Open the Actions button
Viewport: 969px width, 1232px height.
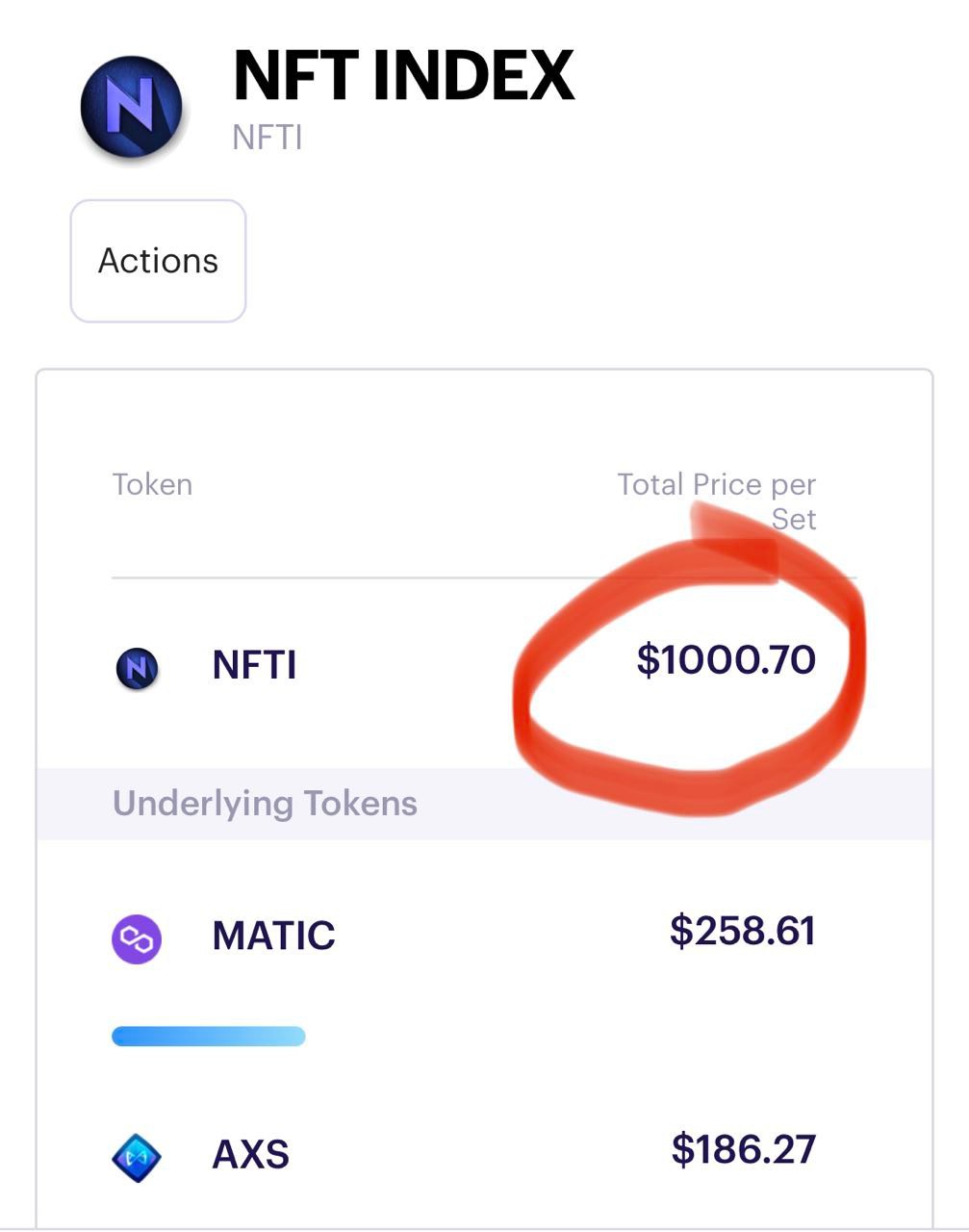point(158,261)
